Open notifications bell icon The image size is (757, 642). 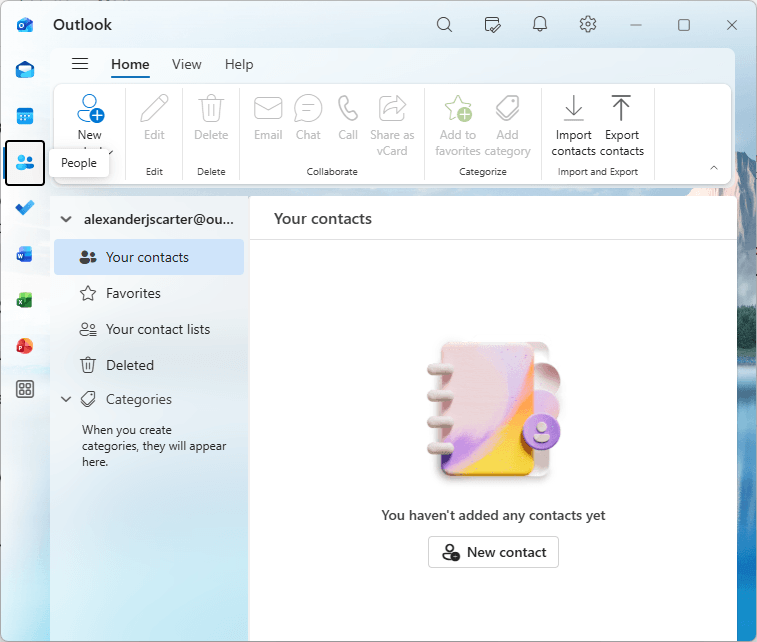point(540,24)
